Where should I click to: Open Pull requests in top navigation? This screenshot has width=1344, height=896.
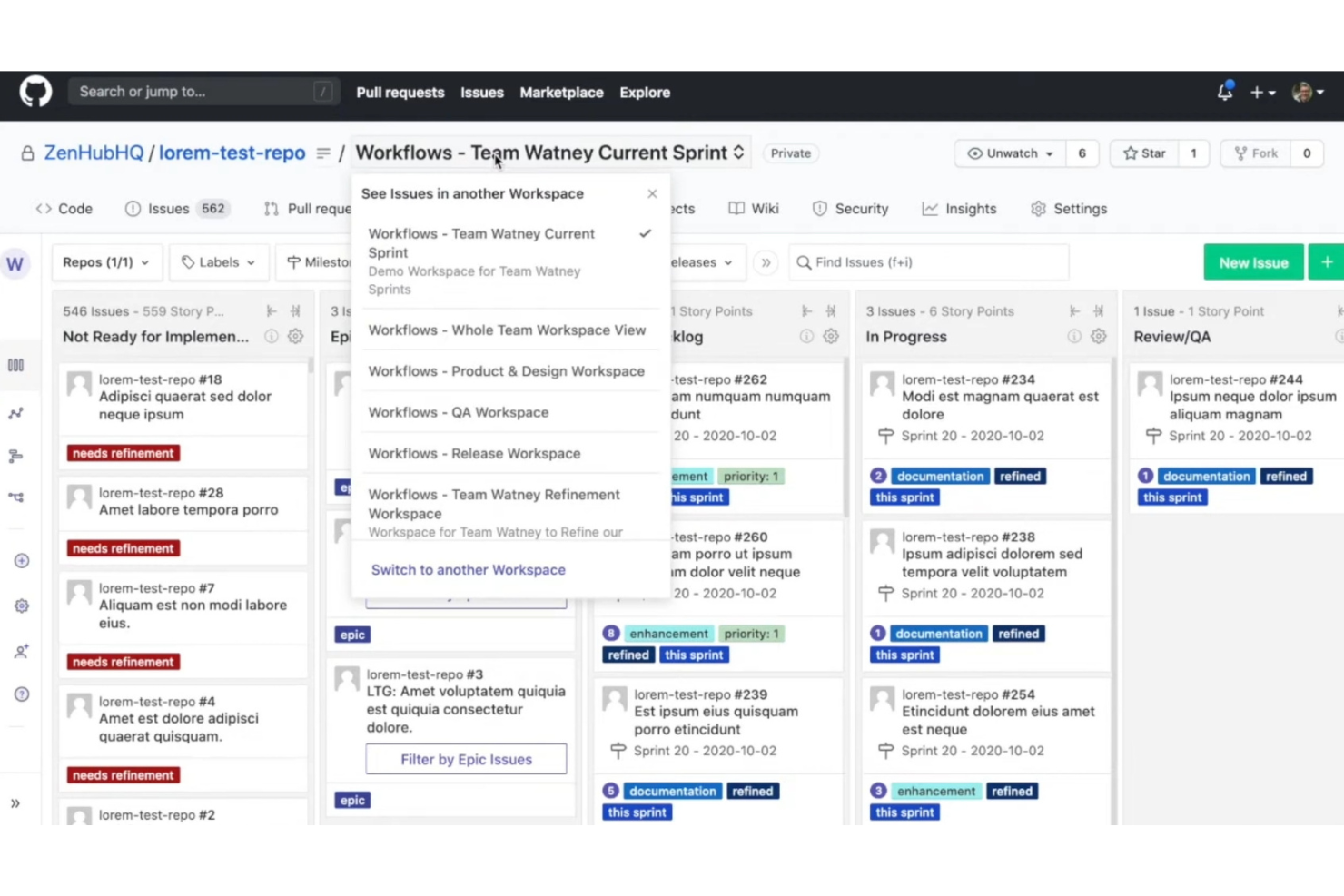coord(400,93)
